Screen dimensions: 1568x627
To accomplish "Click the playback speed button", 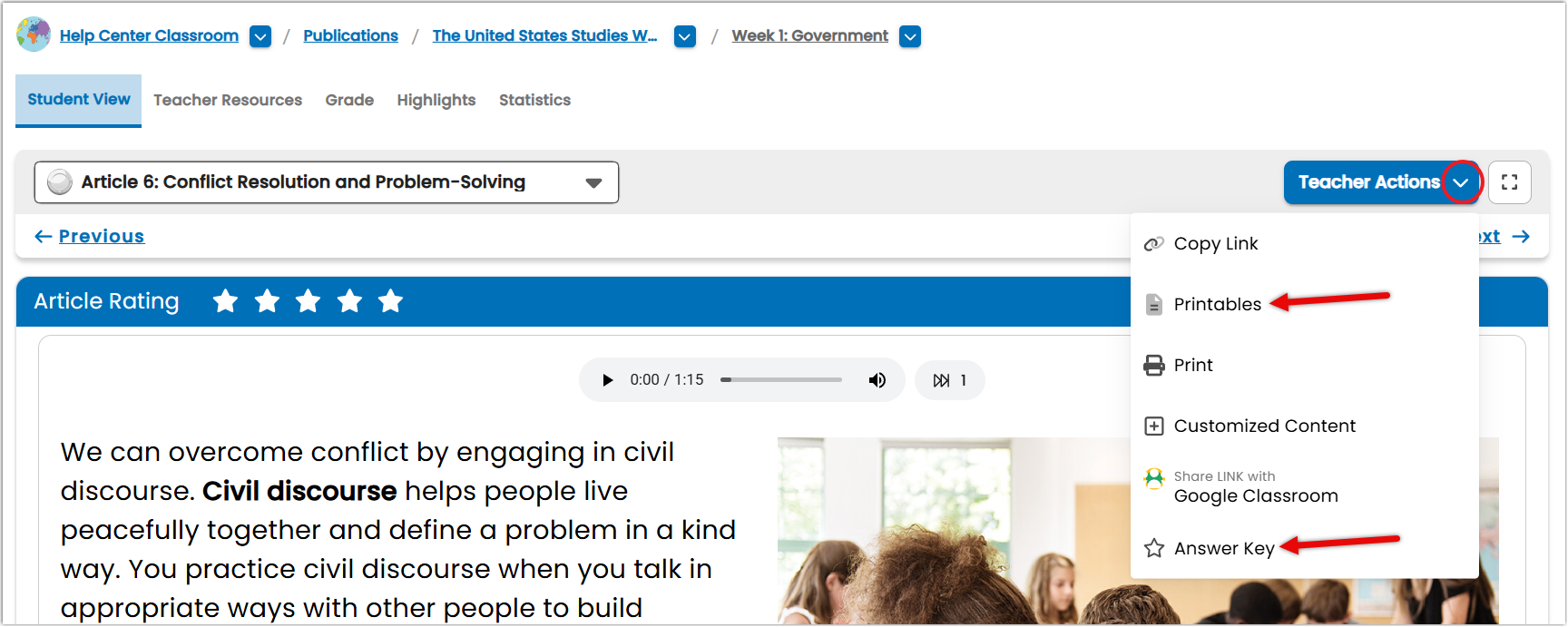I will click(950, 380).
